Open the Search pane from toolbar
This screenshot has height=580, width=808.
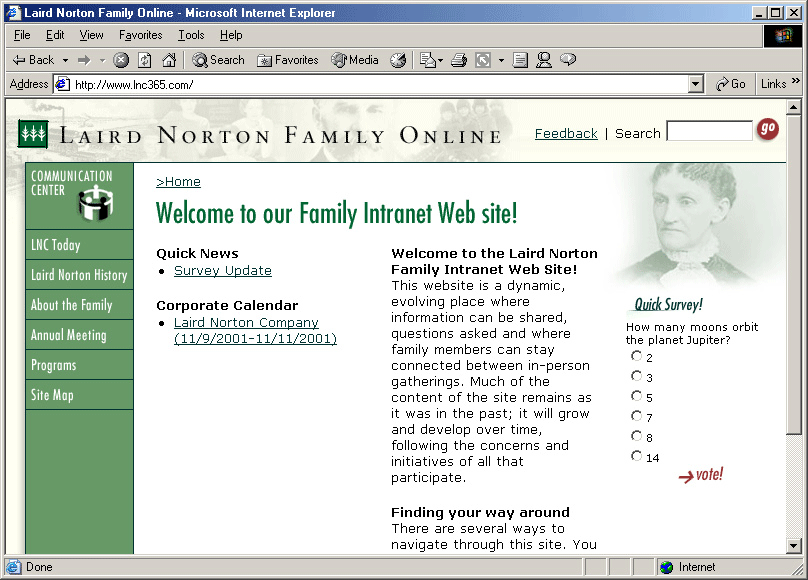point(218,60)
